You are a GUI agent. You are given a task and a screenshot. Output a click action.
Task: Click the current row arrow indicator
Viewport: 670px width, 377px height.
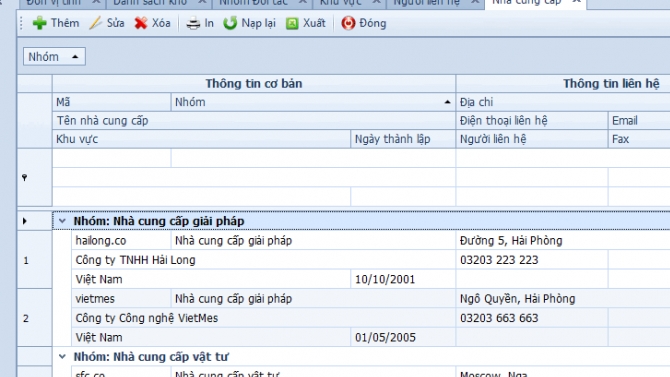[24, 221]
